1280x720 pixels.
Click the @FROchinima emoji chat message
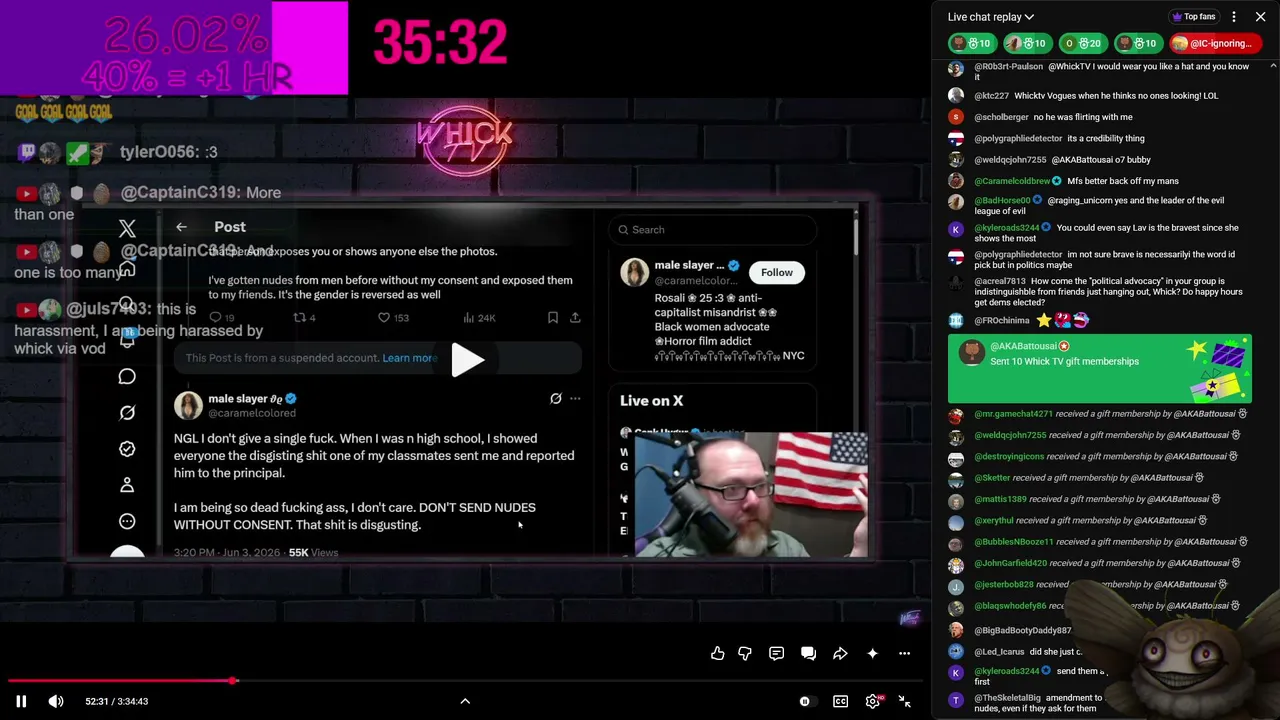tap(1100, 320)
